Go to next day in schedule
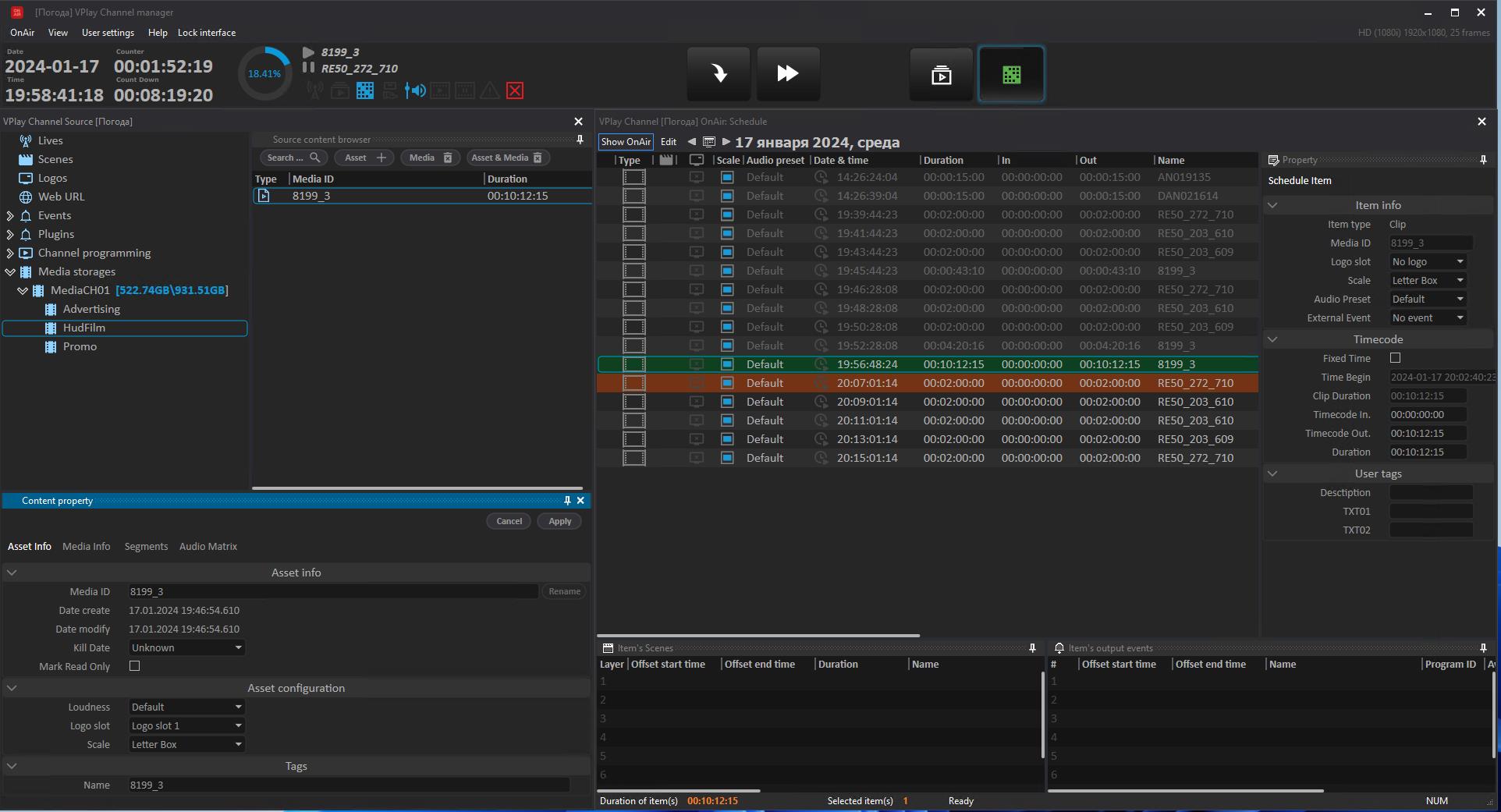1501x812 pixels. [726, 142]
